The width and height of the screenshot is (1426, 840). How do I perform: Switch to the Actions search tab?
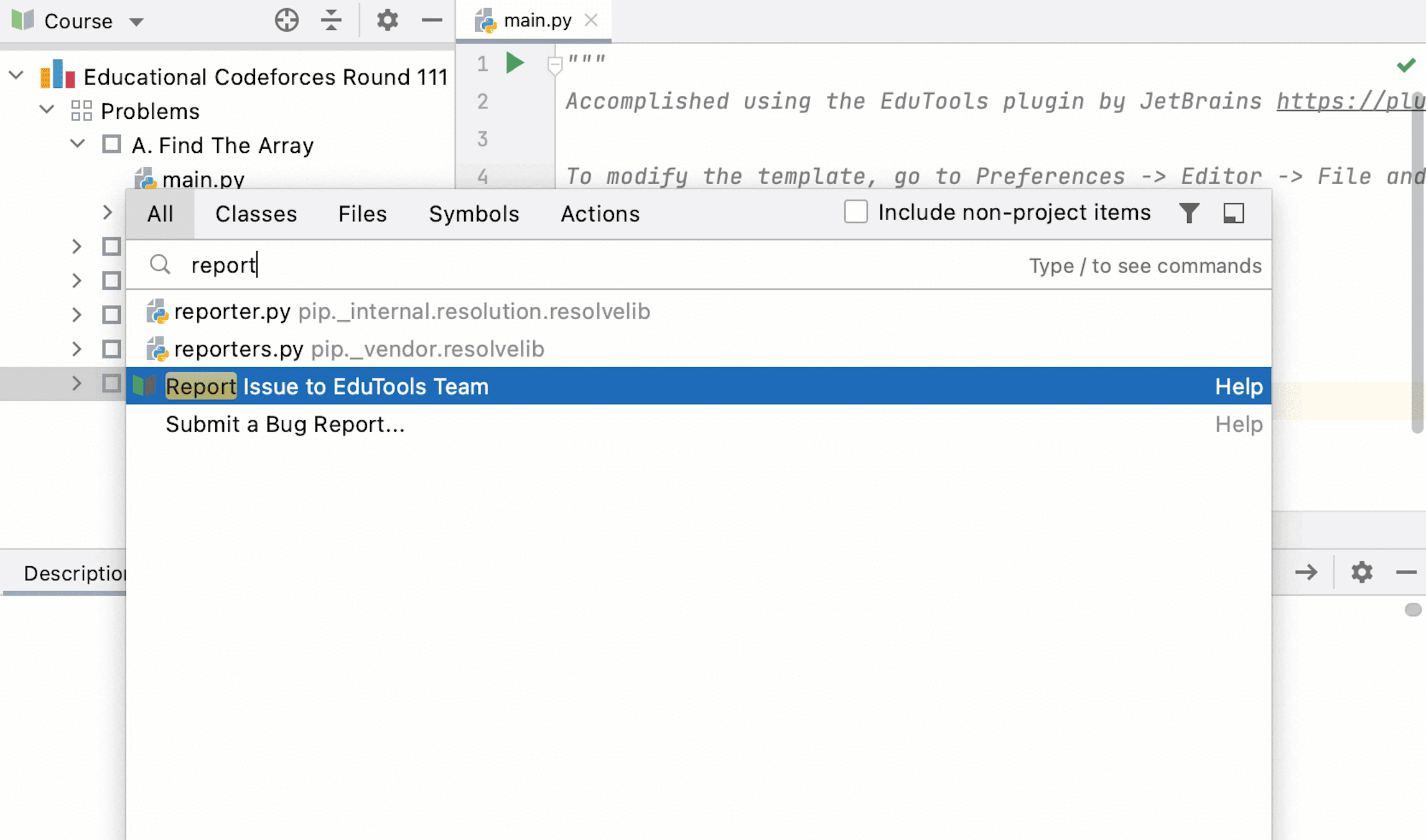tap(600, 213)
